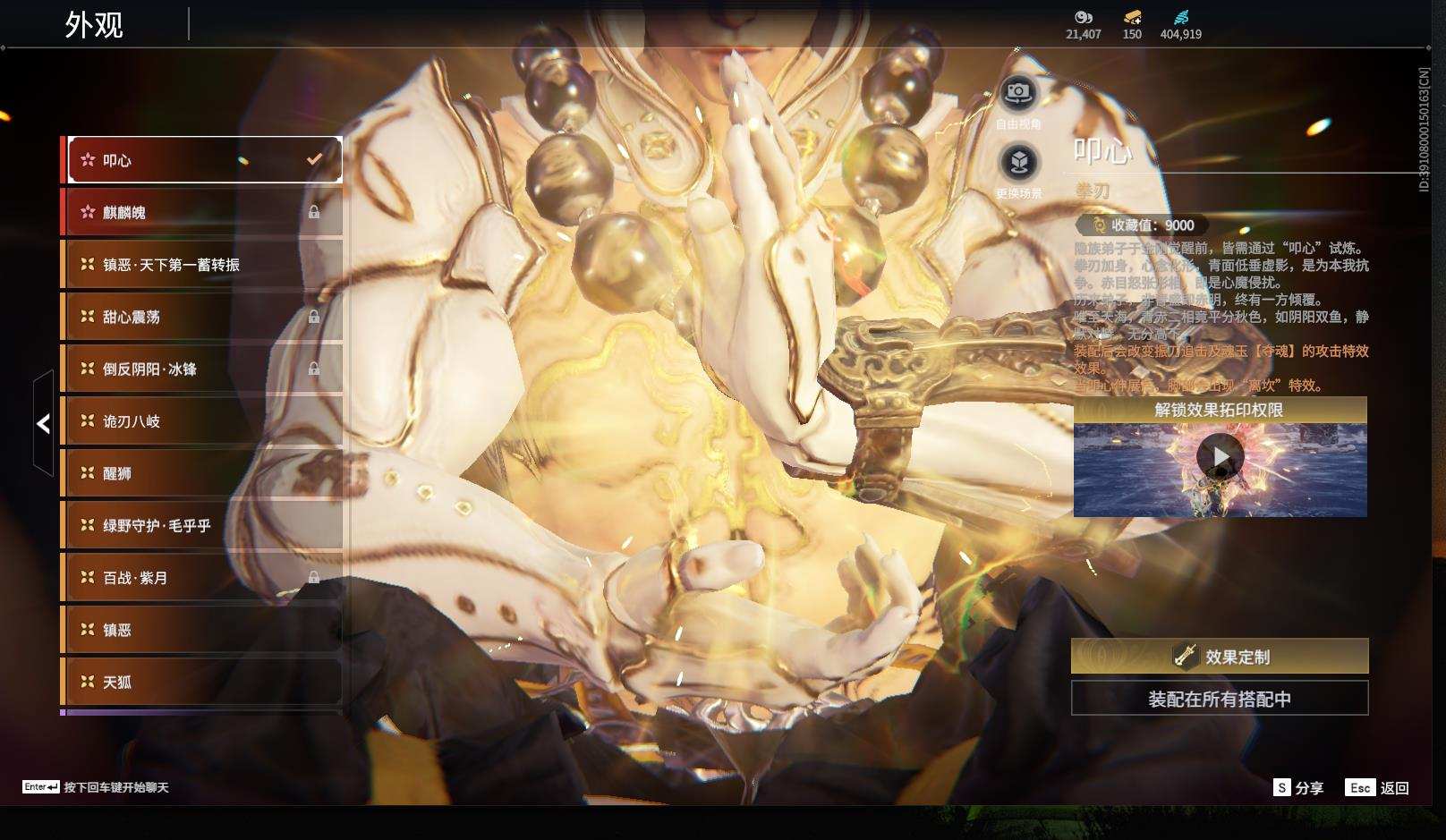Click the S key share icon
This screenshot has height=840, width=1446.
[x=1282, y=787]
